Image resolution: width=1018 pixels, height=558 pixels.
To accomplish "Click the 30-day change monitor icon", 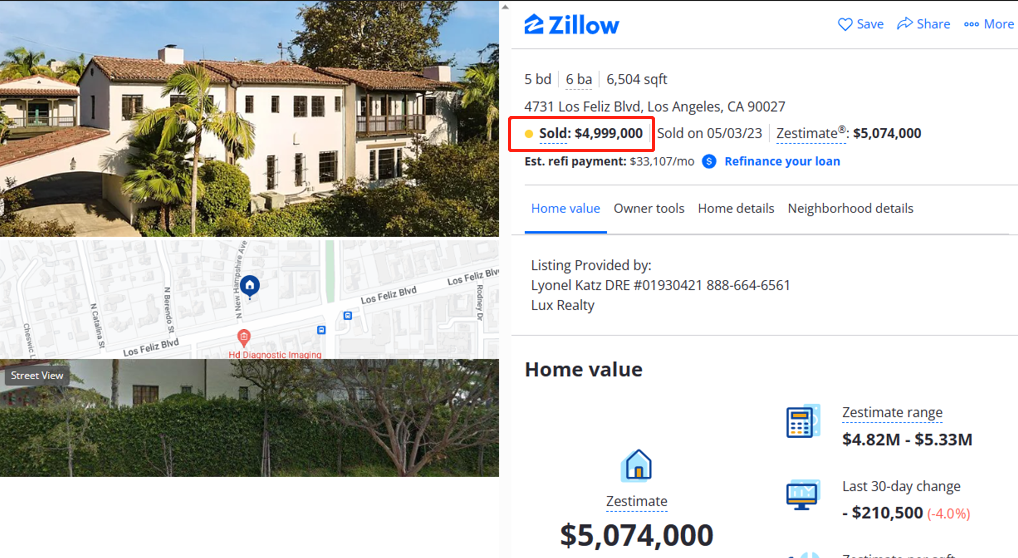I will [803, 495].
